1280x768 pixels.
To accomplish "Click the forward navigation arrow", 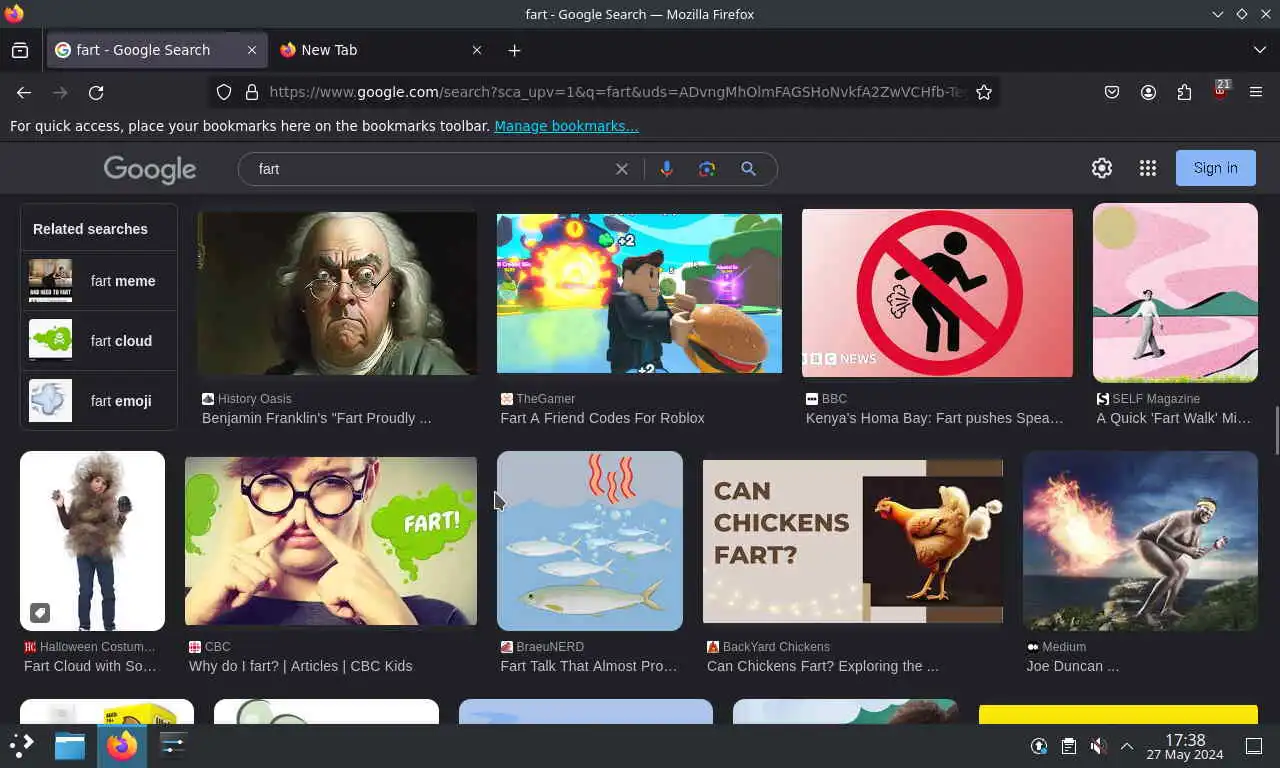I will (60, 92).
